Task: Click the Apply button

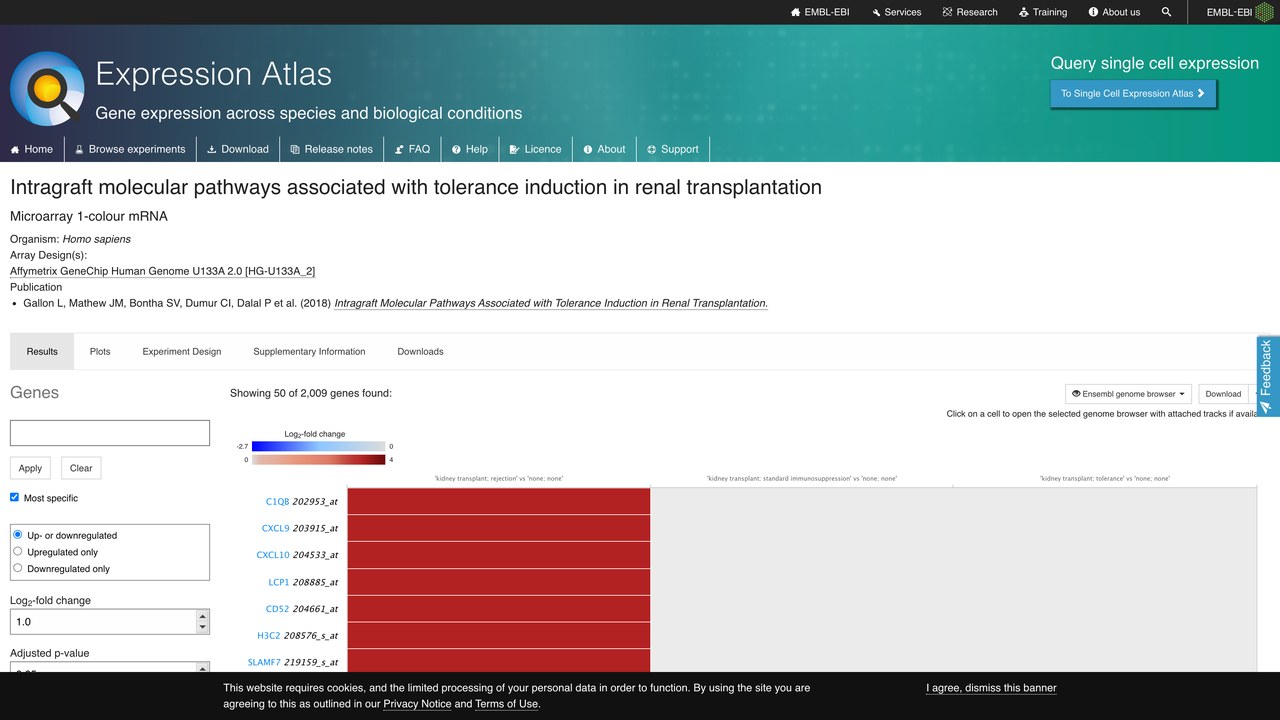Action: tap(30, 468)
